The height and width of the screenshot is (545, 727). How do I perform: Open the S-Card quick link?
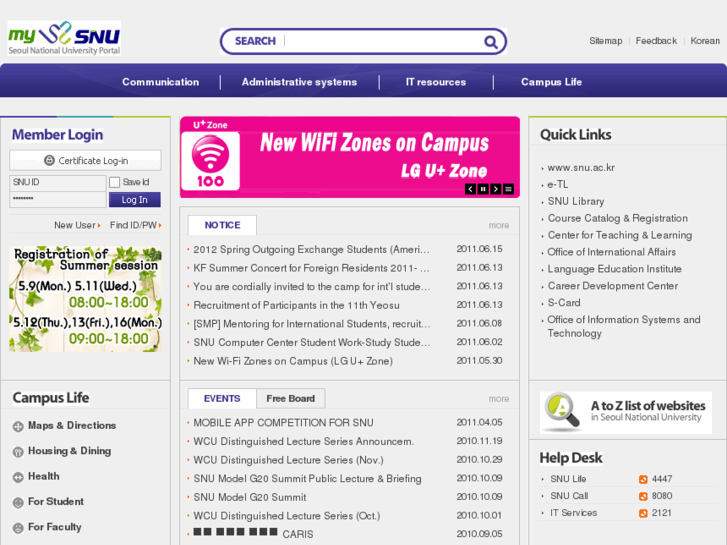(x=564, y=303)
